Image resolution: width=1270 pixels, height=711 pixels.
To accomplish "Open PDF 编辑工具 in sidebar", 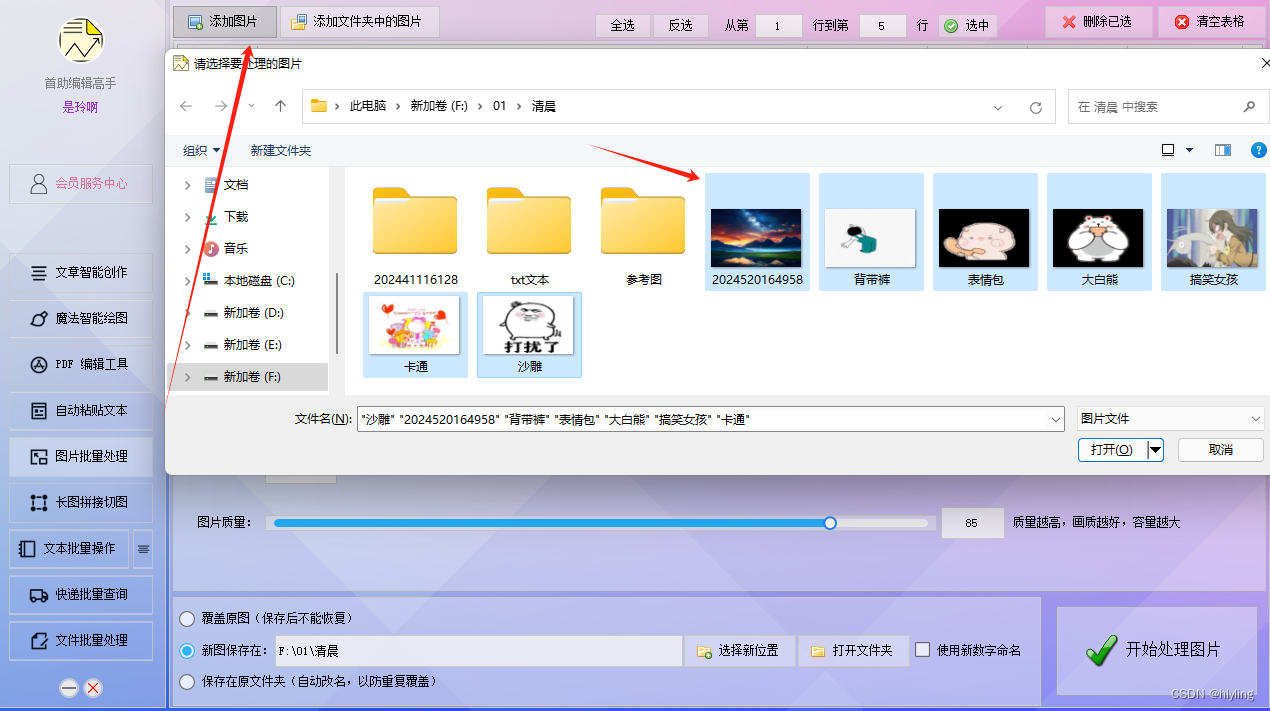I will coord(81,364).
